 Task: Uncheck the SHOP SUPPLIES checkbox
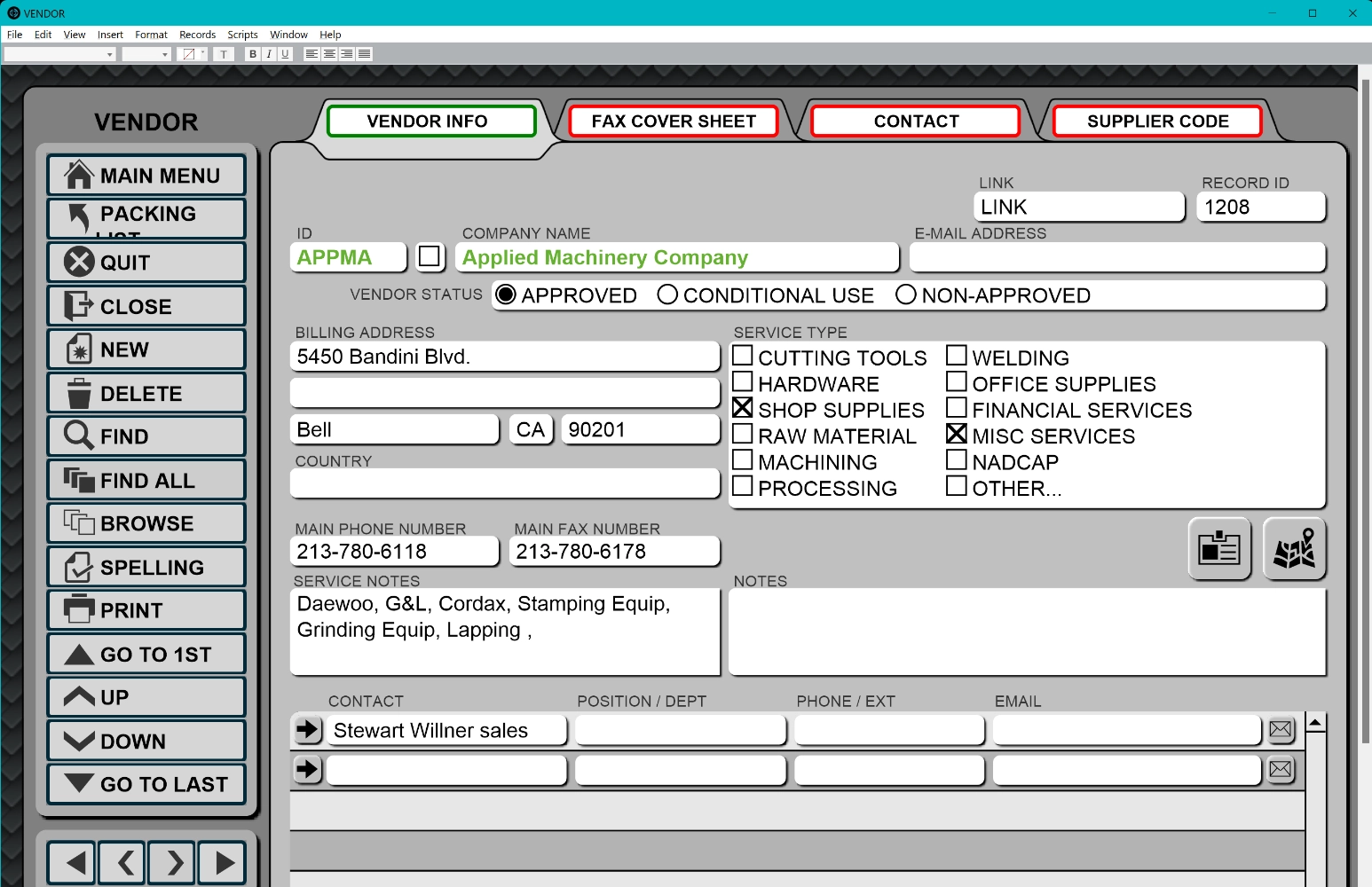(x=743, y=409)
